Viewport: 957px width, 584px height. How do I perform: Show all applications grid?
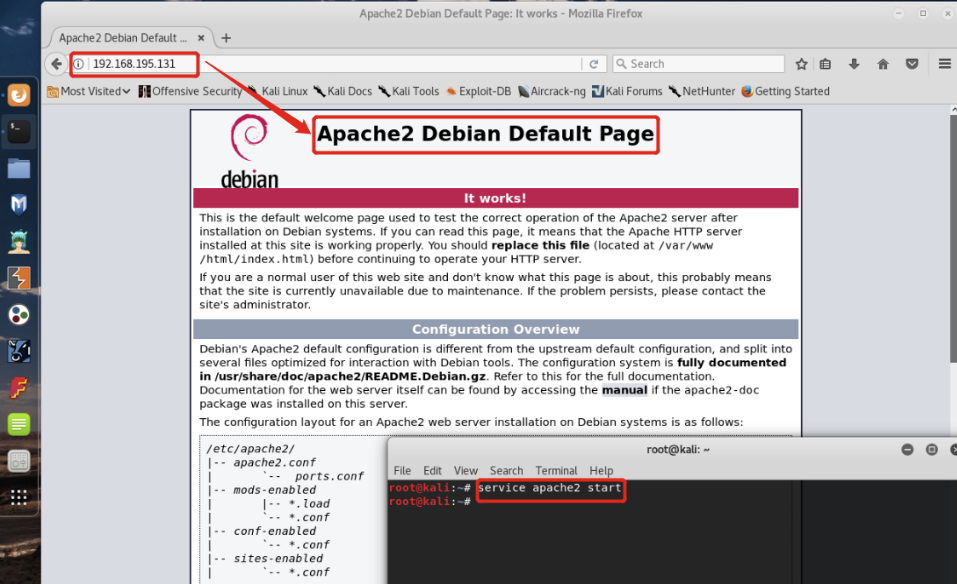tap(18, 498)
